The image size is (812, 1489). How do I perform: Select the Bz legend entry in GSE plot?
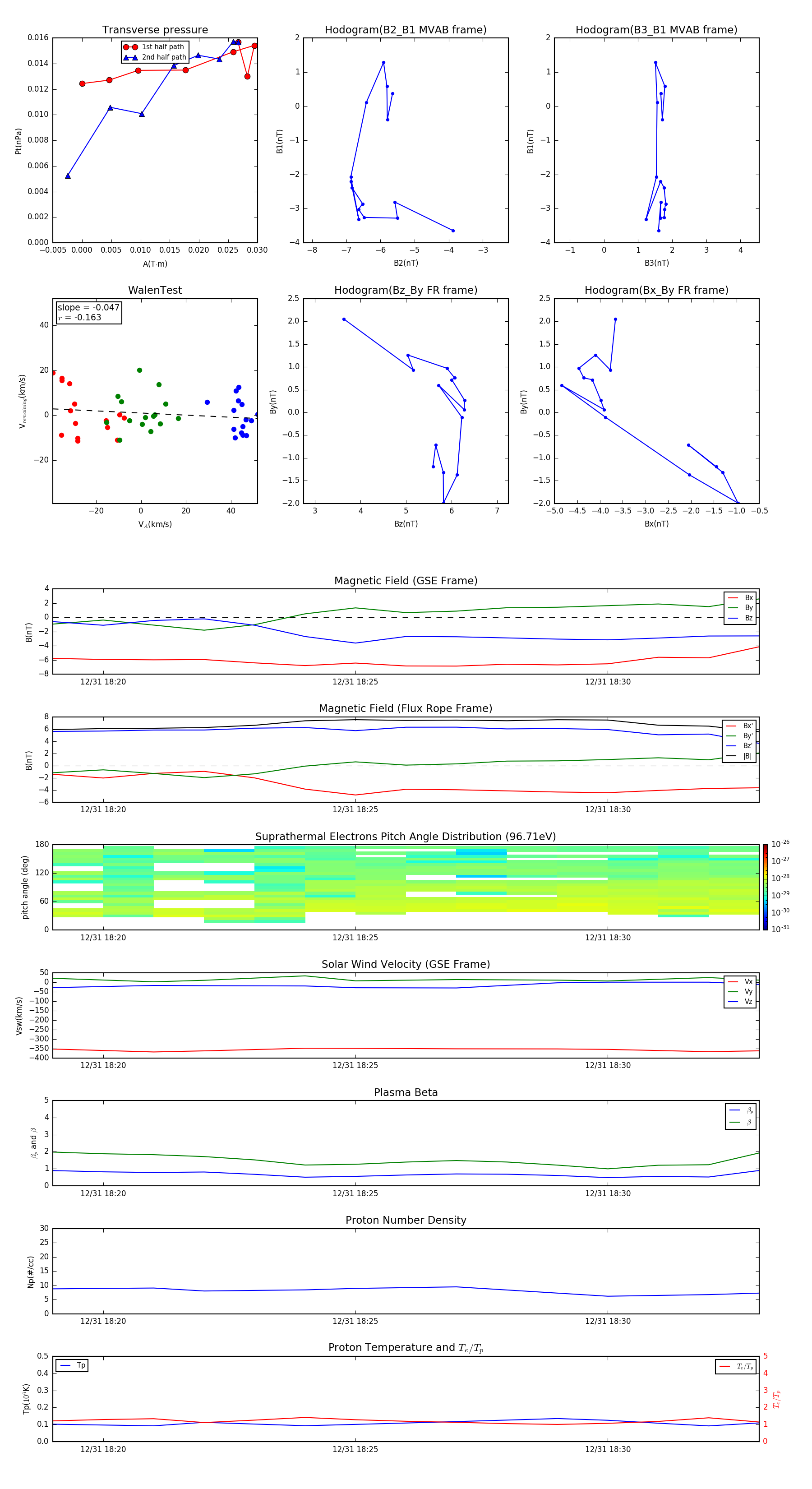coord(740,618)
